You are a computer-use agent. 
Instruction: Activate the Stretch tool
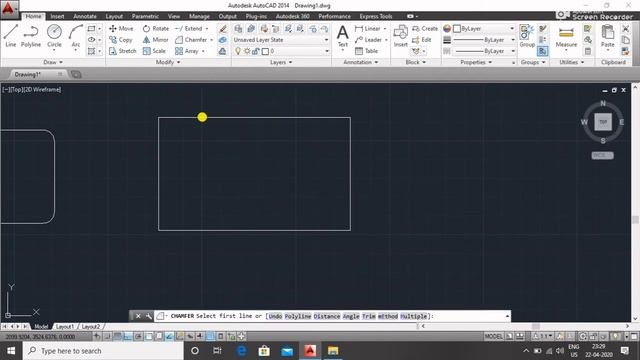click(122, 51)
